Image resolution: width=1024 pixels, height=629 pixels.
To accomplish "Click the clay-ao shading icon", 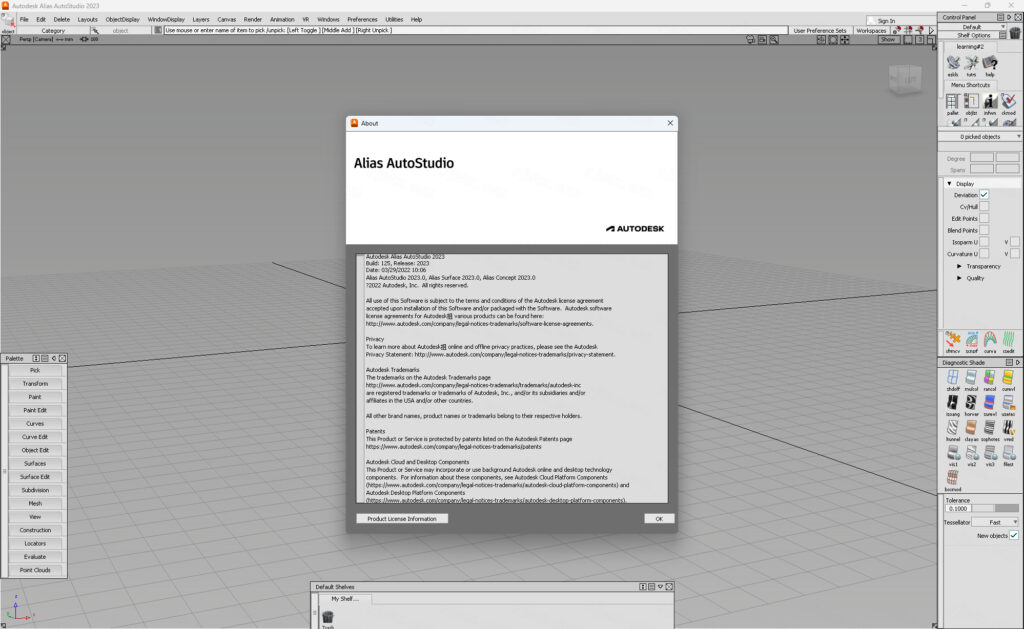I will [x=971, y=428].
